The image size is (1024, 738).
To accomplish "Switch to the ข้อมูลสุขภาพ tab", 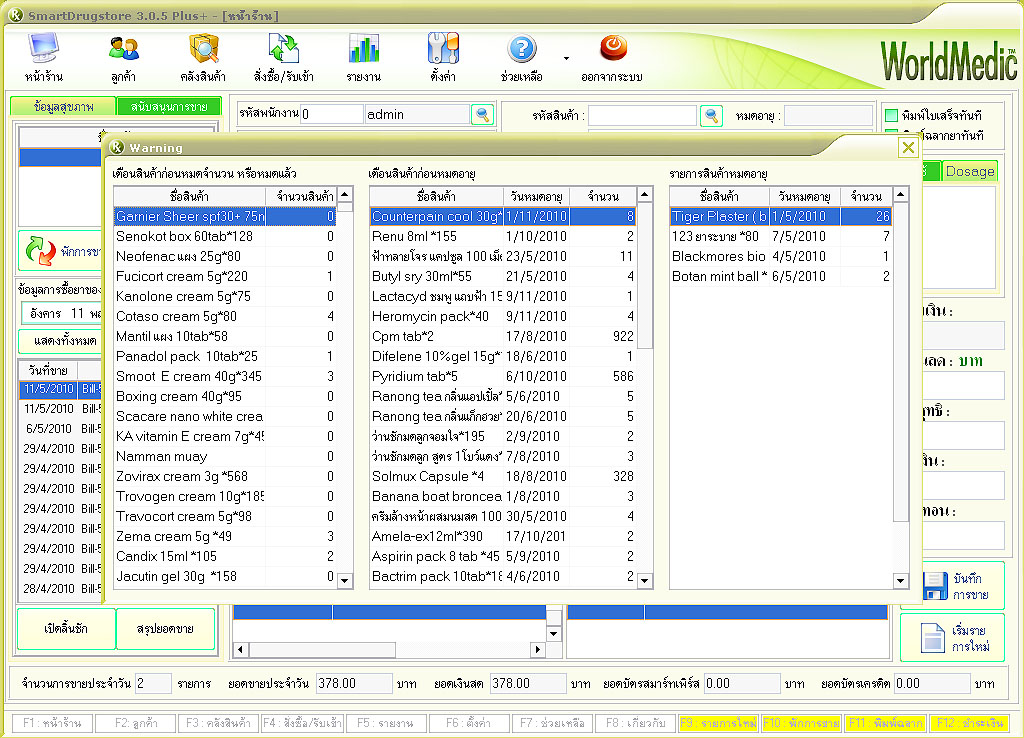I will coord(63,106).
